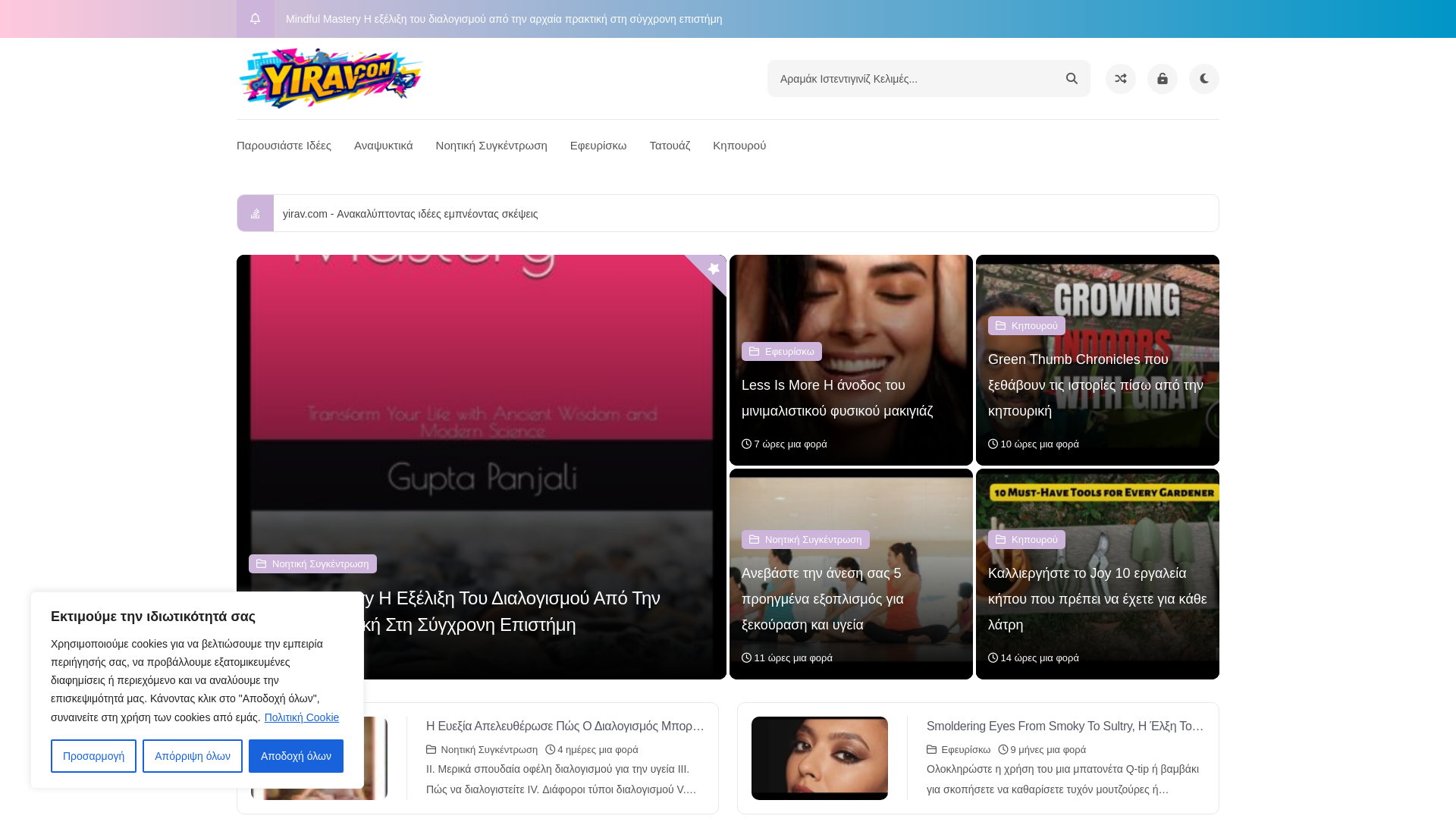Click the yirav.com breadcrumb text
Viewport: 1456px width, 819px height.
[410, 214]
